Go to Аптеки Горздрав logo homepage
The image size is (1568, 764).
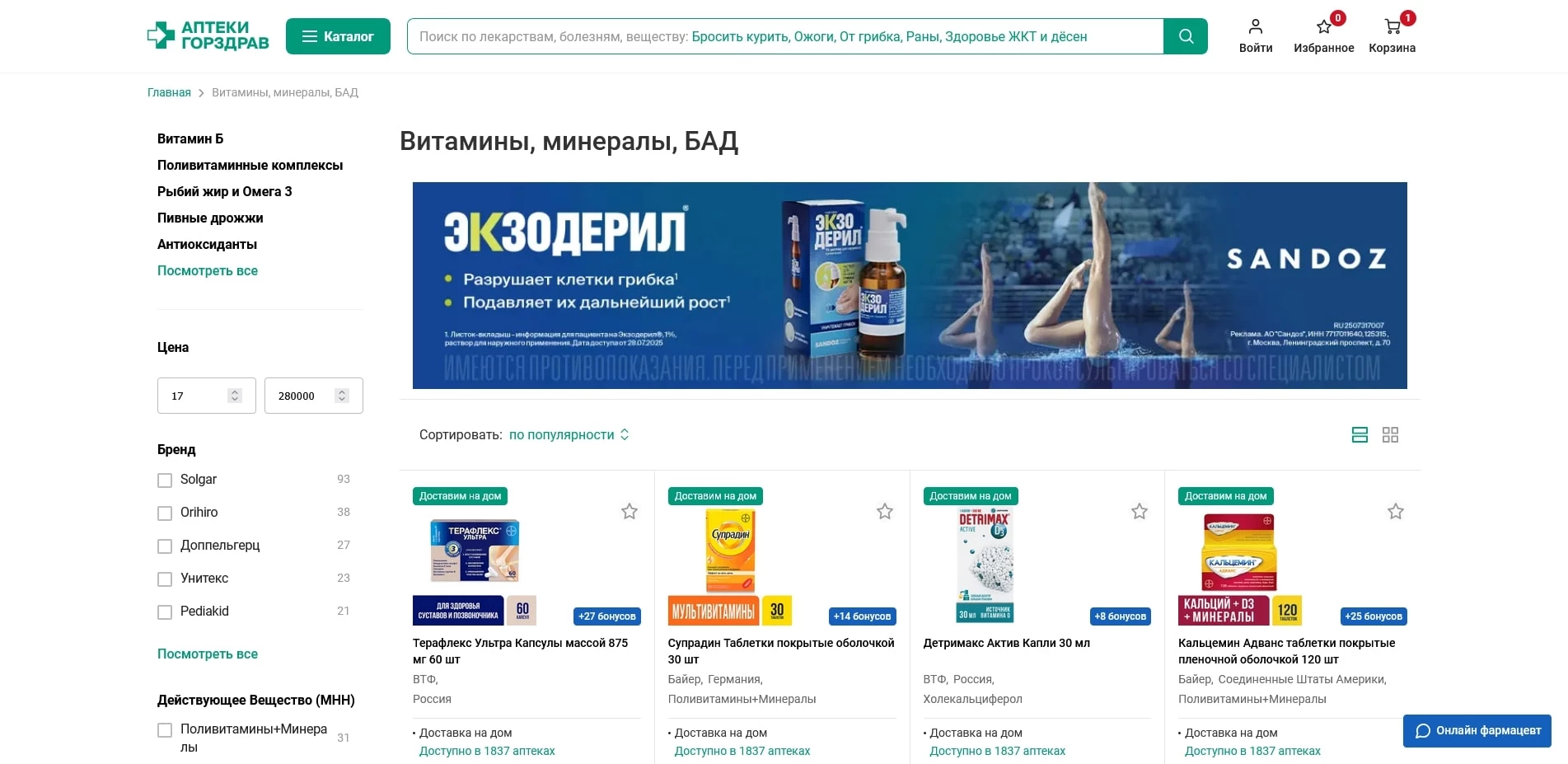tap(208, 36)
